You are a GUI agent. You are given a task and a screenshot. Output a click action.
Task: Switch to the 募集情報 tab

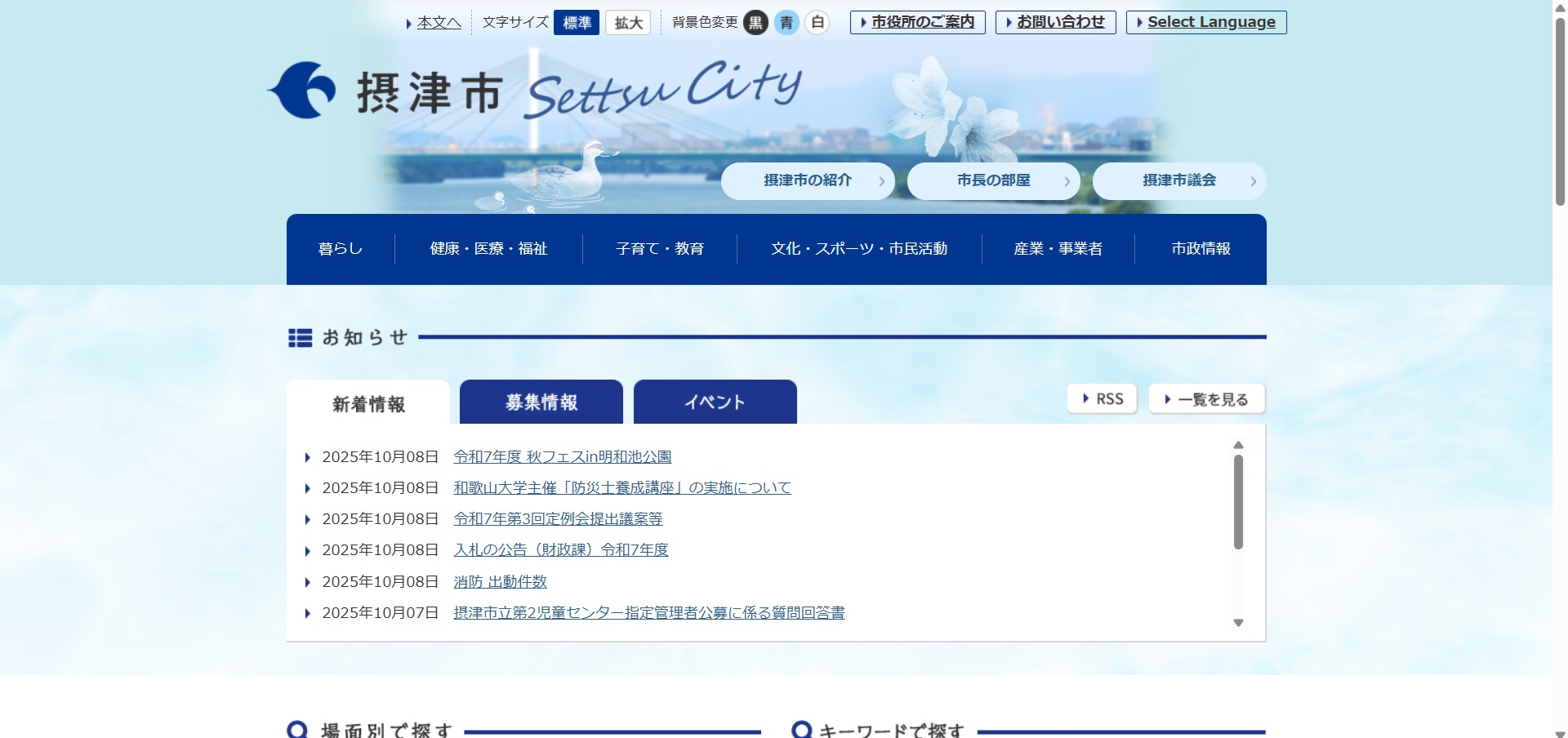(x=541, y=402)
